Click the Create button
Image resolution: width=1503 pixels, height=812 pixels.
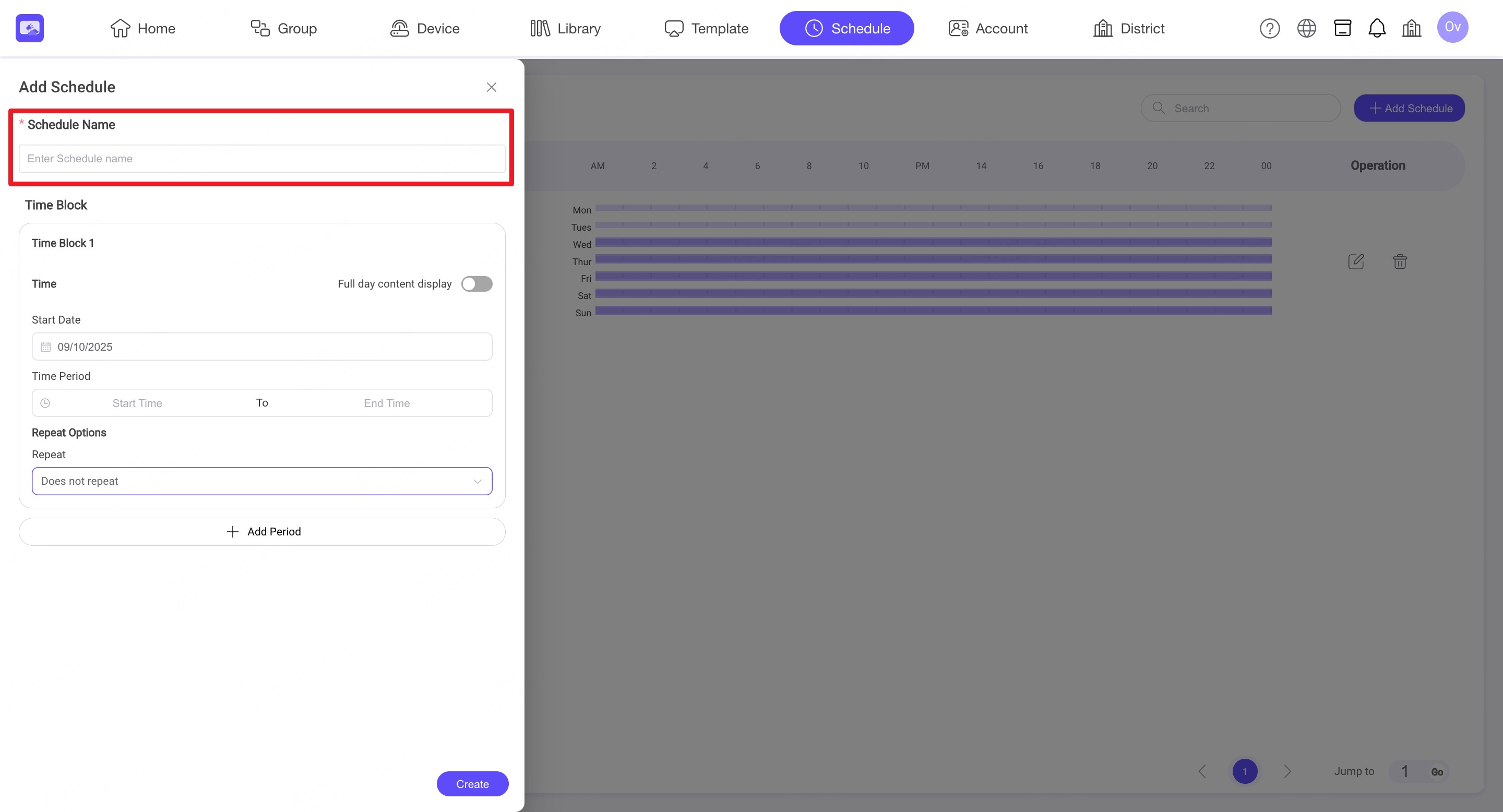click(x=472, y=784)
